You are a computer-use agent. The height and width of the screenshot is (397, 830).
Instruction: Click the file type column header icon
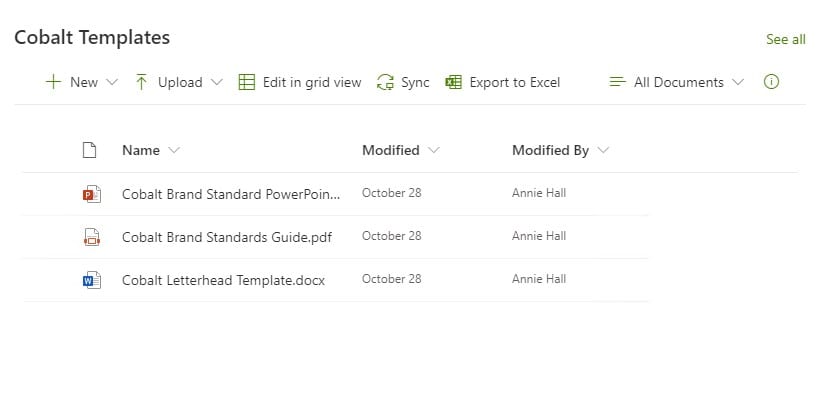click(89, 150)
